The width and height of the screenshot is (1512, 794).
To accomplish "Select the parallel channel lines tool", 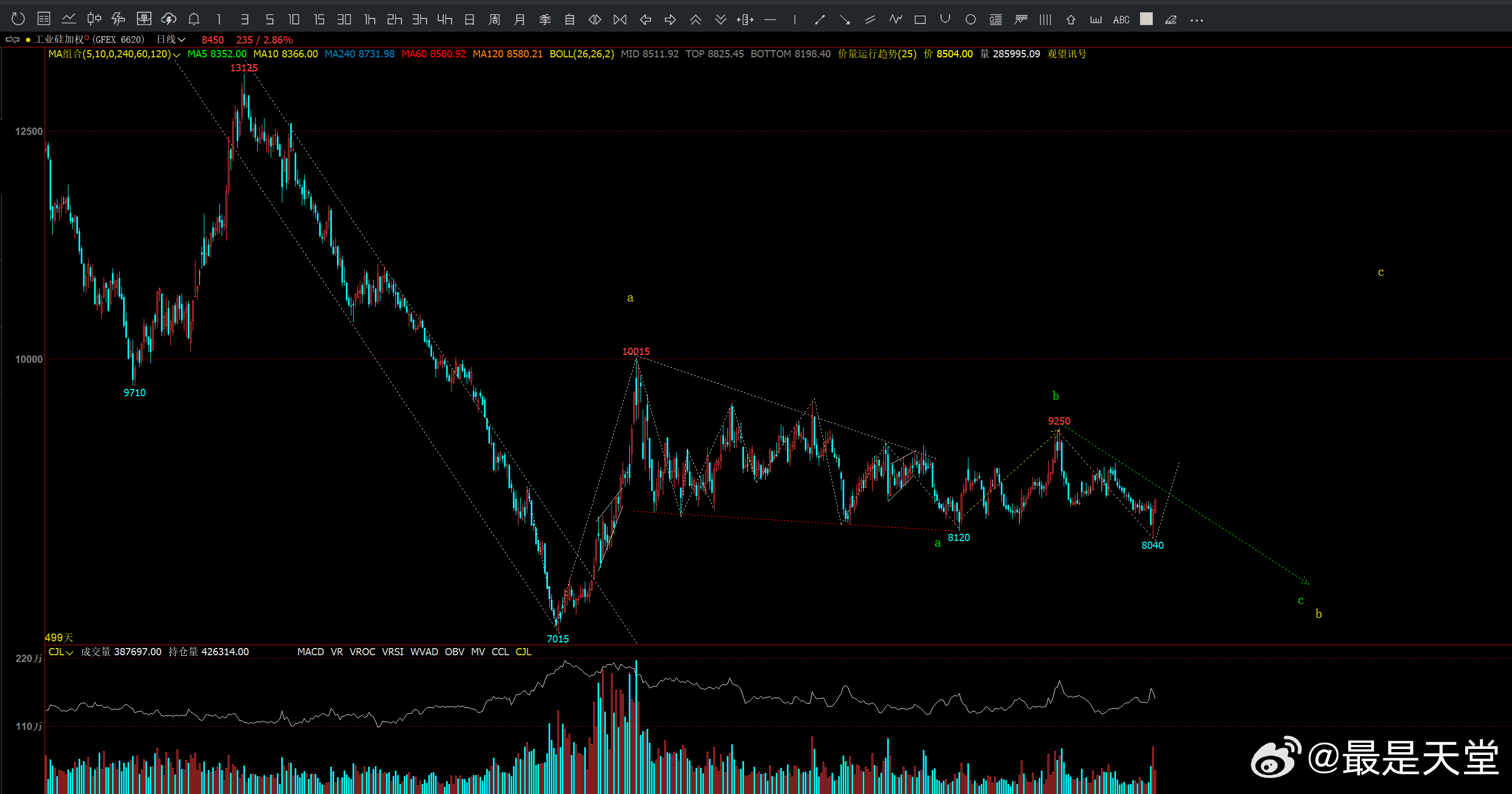I will (870, 20).
